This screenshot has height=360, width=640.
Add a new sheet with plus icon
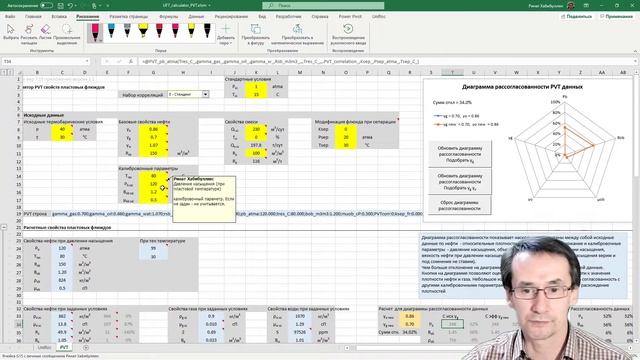[86, 348]
